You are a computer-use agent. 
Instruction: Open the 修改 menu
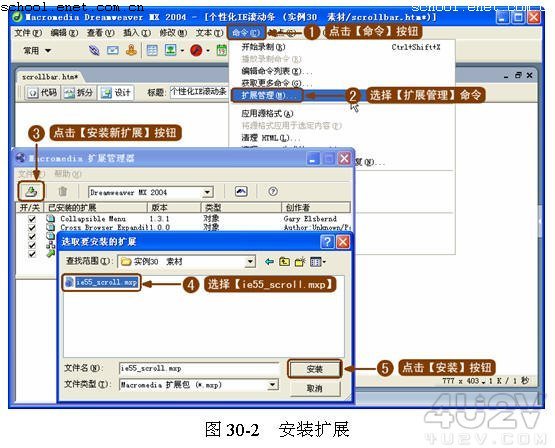point(173,33)
